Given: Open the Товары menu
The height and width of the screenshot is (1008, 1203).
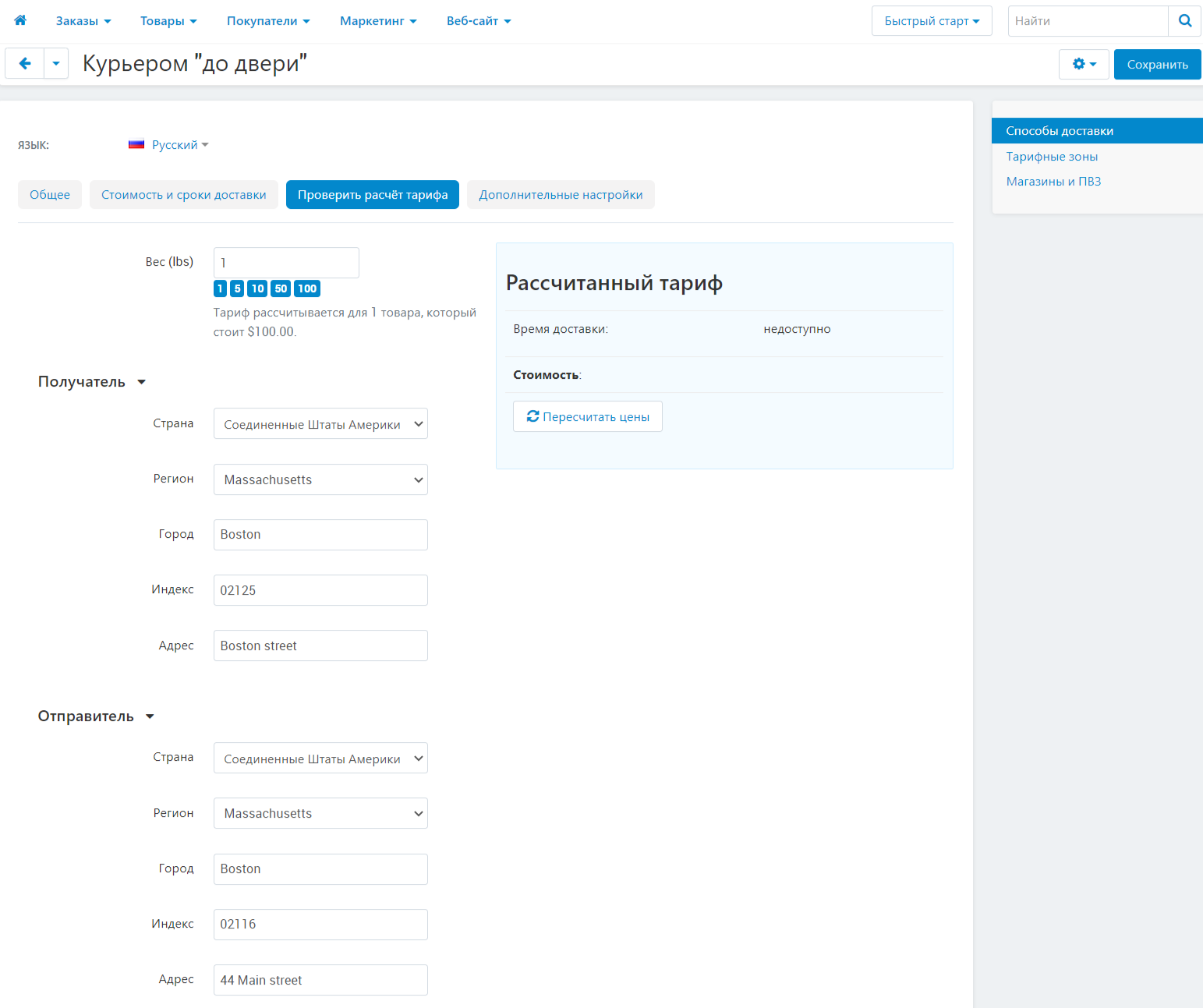Looking at the screenshot, I should 168,21.
